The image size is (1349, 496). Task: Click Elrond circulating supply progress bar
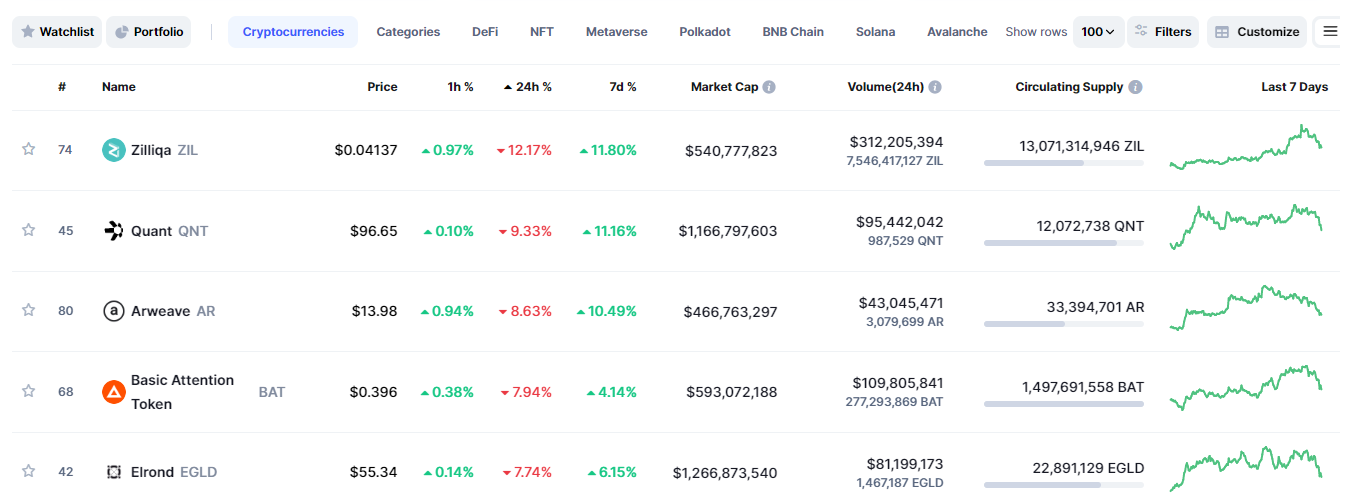pyautogui.click(x=1064, y=484)
